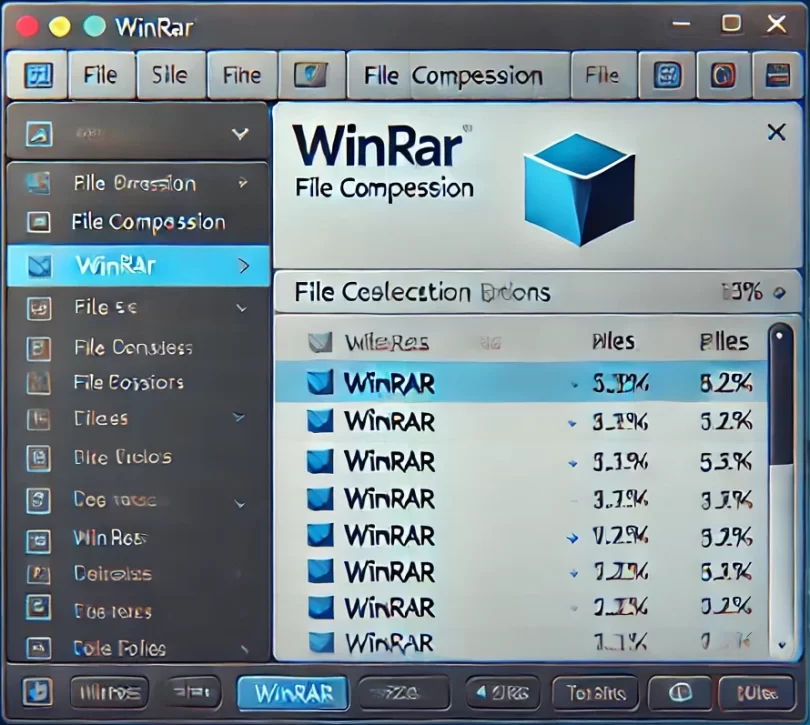The width and height of the screenshot is (810, 725).
Task: Click the shield monitor icon beside Fihe
Action: 311,75
